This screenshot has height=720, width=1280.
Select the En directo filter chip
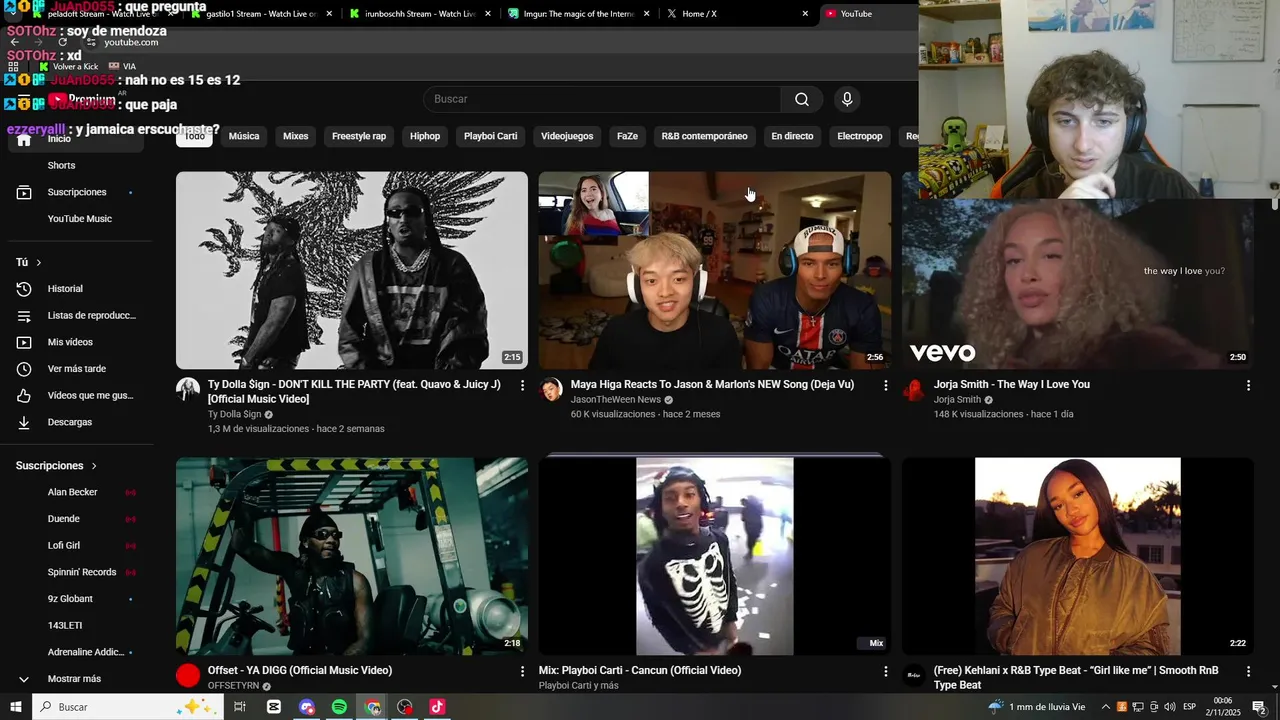(792, 136)
